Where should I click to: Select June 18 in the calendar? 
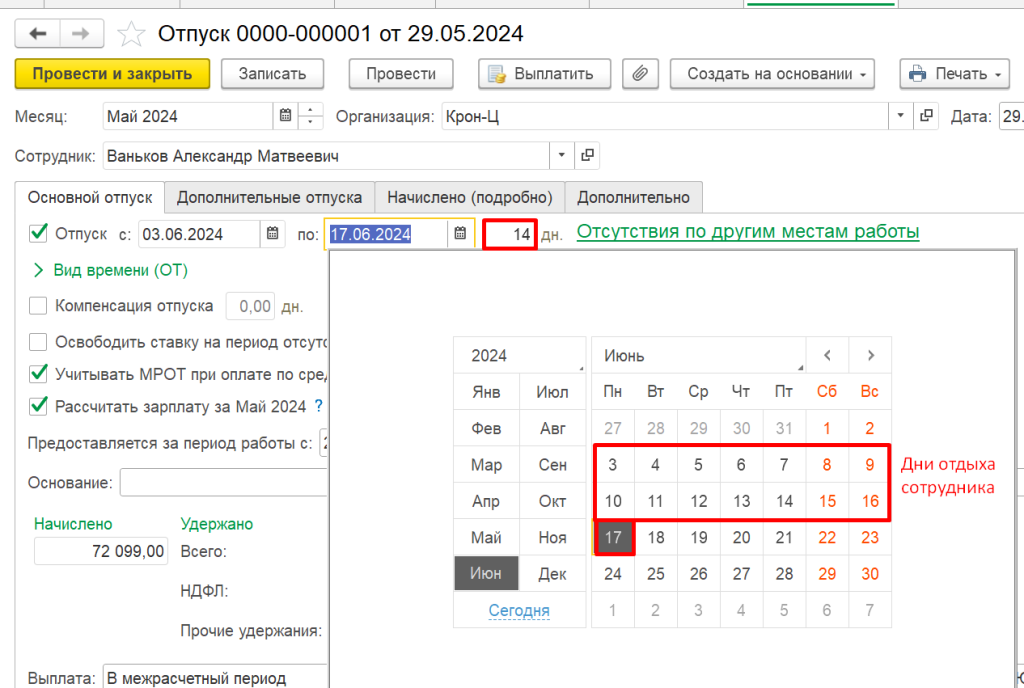[x=656, y=538]
